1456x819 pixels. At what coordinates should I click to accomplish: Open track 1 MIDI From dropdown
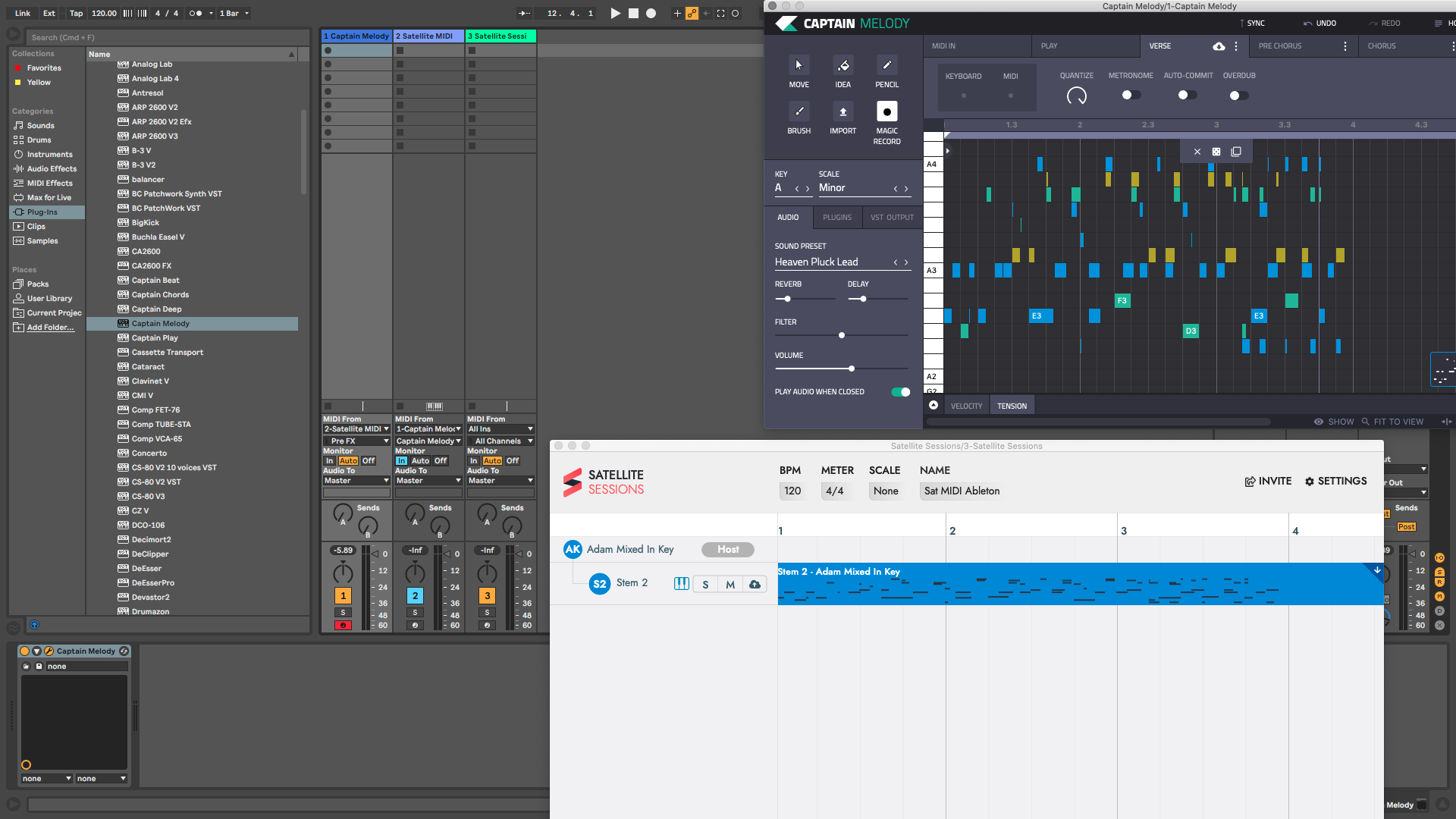tap(356, 429)
